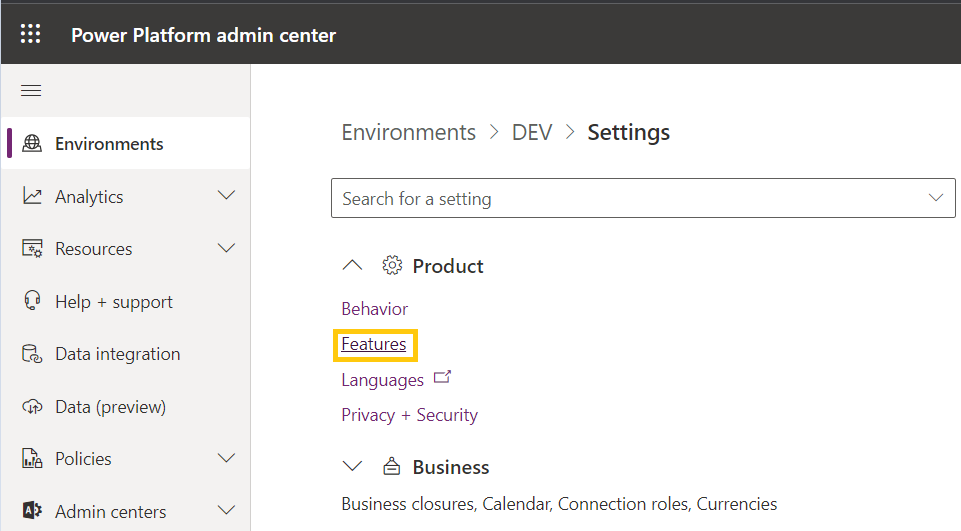The image size is (961, 531).
Task: Click the Resources icon in sidebar
Action: [x=32, y=249]
